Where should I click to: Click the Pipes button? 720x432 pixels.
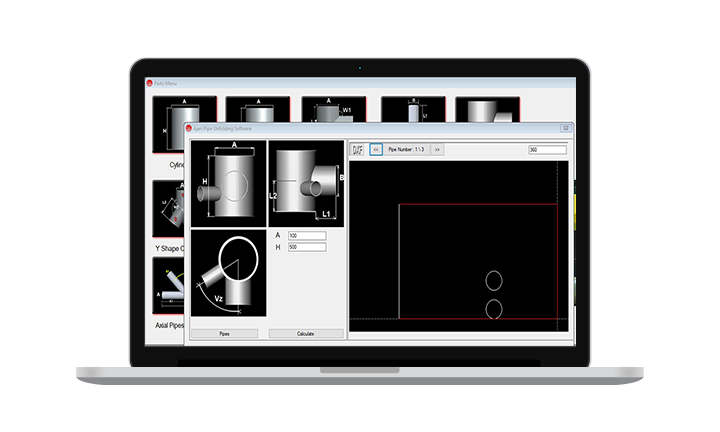click(225, 334)
